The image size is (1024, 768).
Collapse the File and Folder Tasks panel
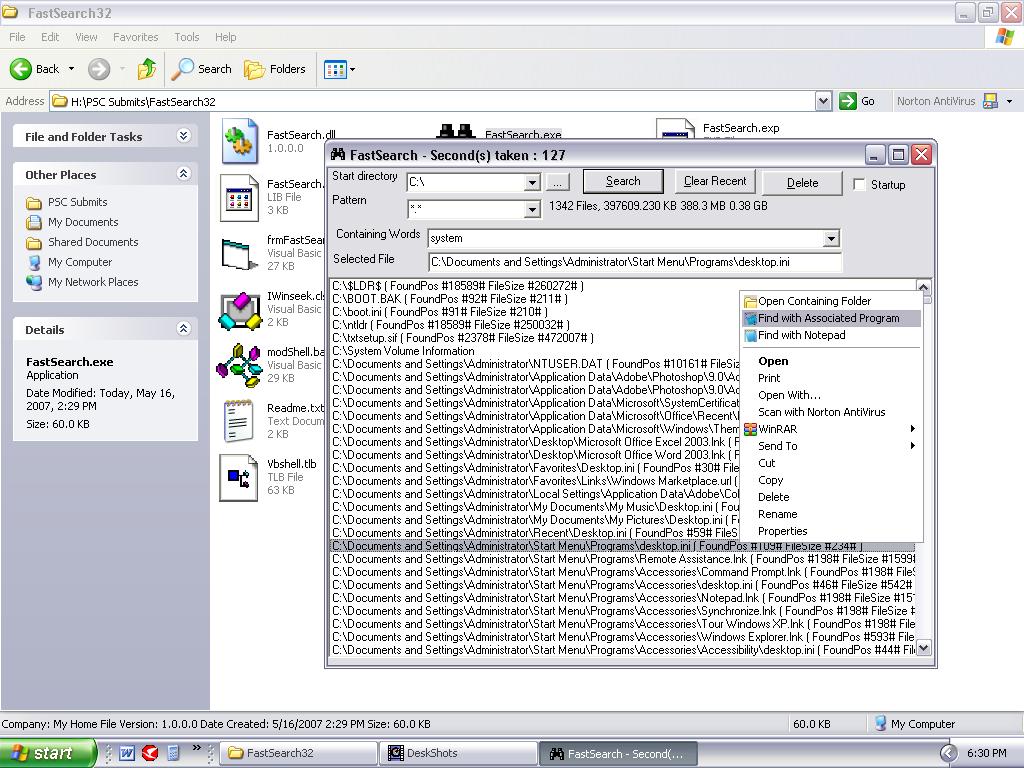point(184,136)
